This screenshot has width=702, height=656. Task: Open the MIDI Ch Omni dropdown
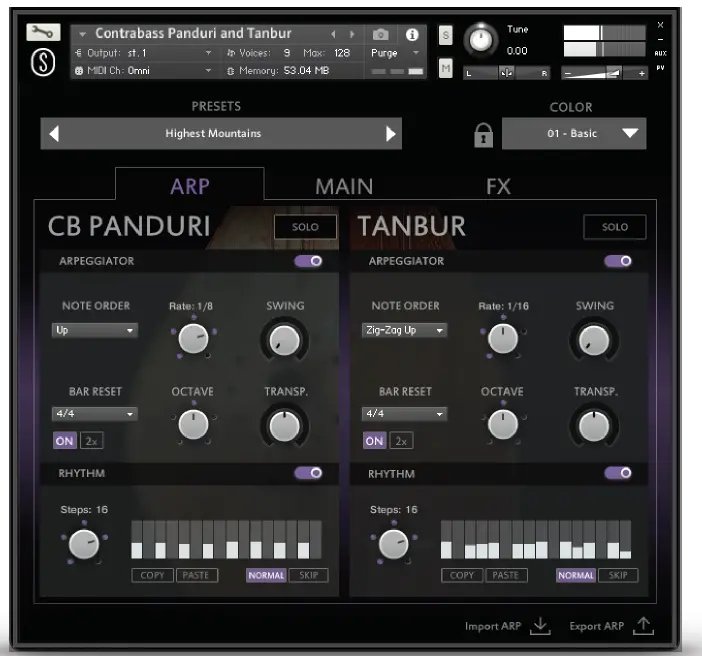(143, 70)
